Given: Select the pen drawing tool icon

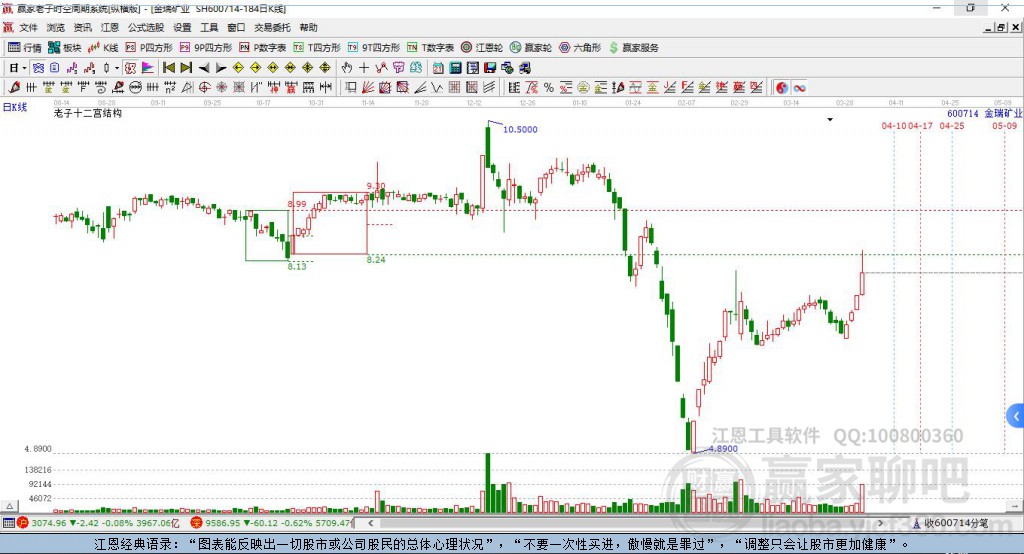Looking at the screenshot, I should tap(14, 88).
